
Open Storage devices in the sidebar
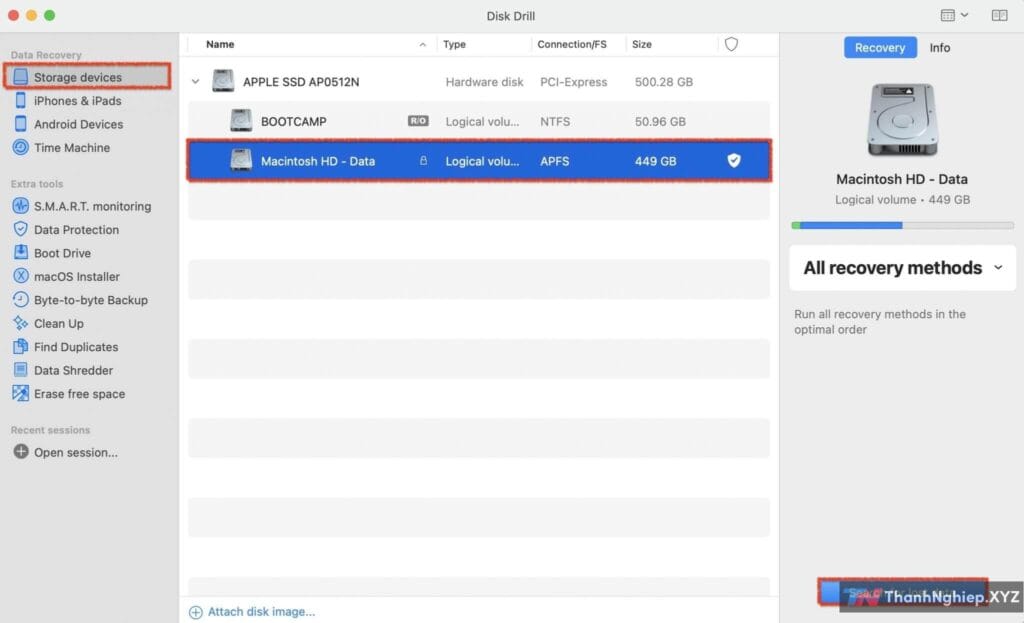point(87,77)
